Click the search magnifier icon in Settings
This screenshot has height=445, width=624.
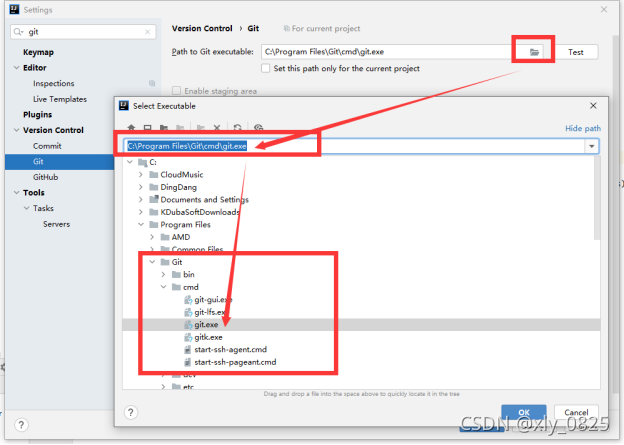[18, 32]
